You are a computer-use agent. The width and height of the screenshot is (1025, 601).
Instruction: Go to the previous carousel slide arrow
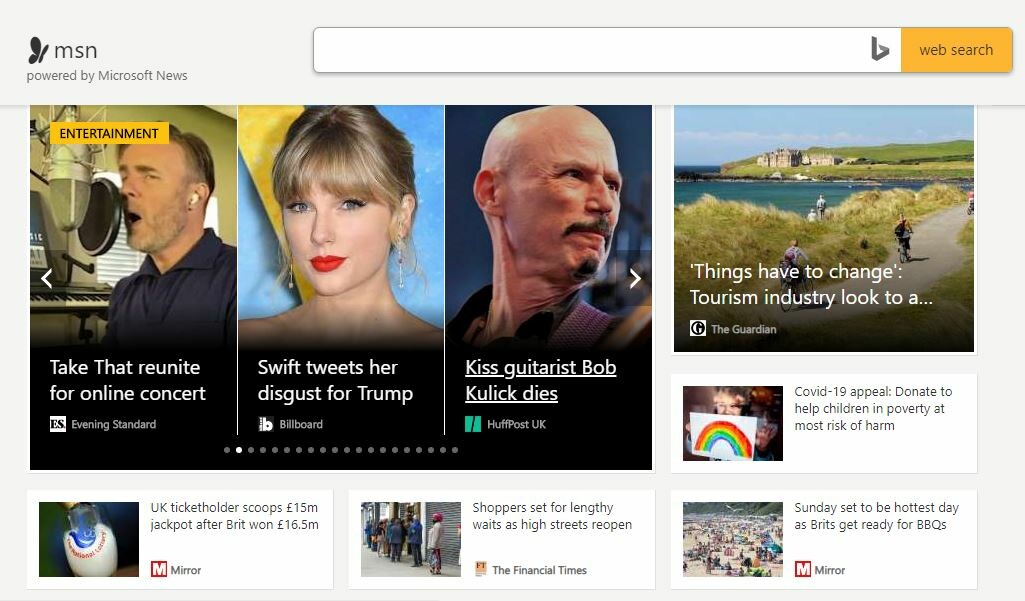[46, 279]
